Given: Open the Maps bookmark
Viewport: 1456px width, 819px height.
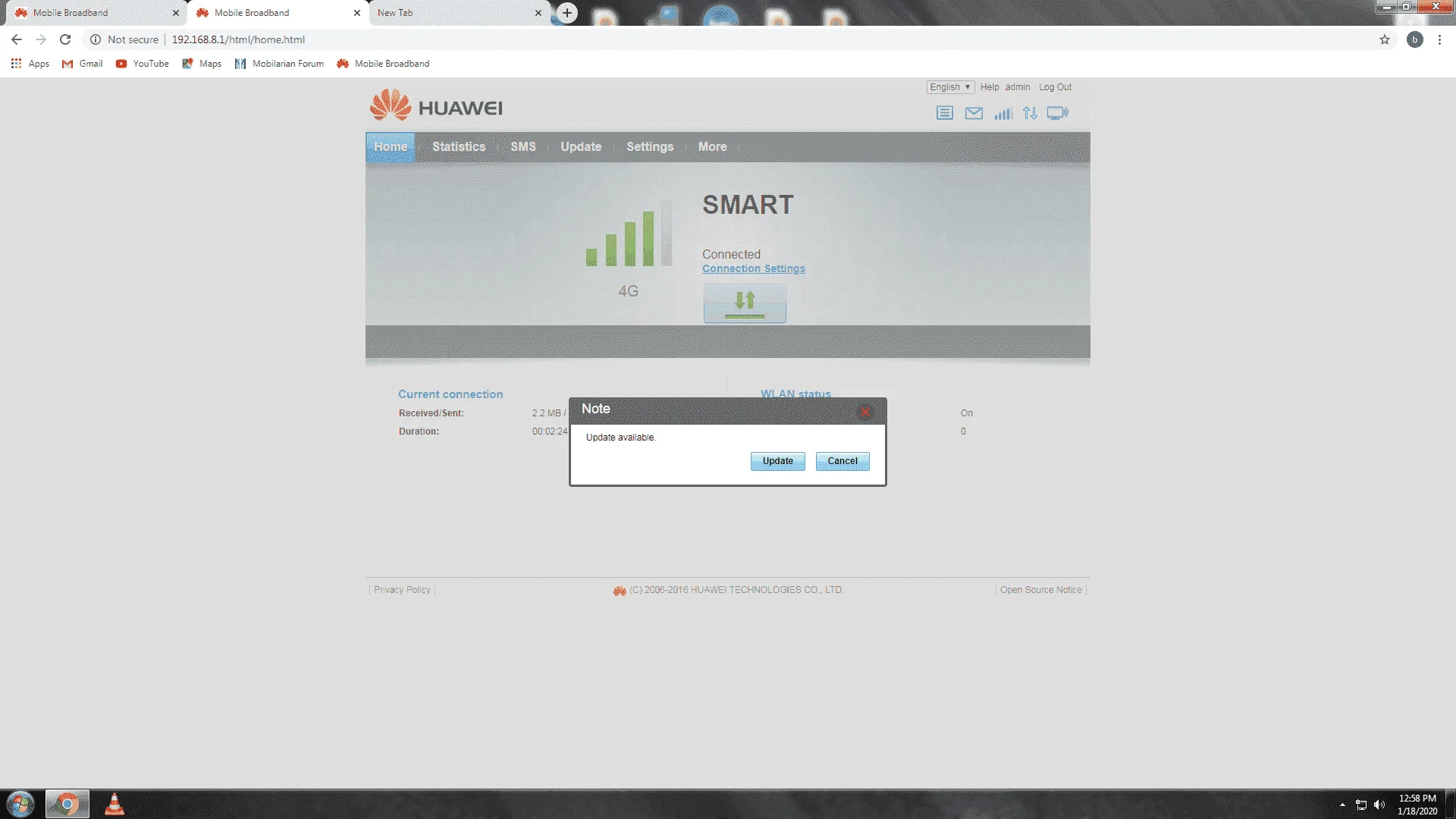Looking at the screenshot, I should coord(202,64).
